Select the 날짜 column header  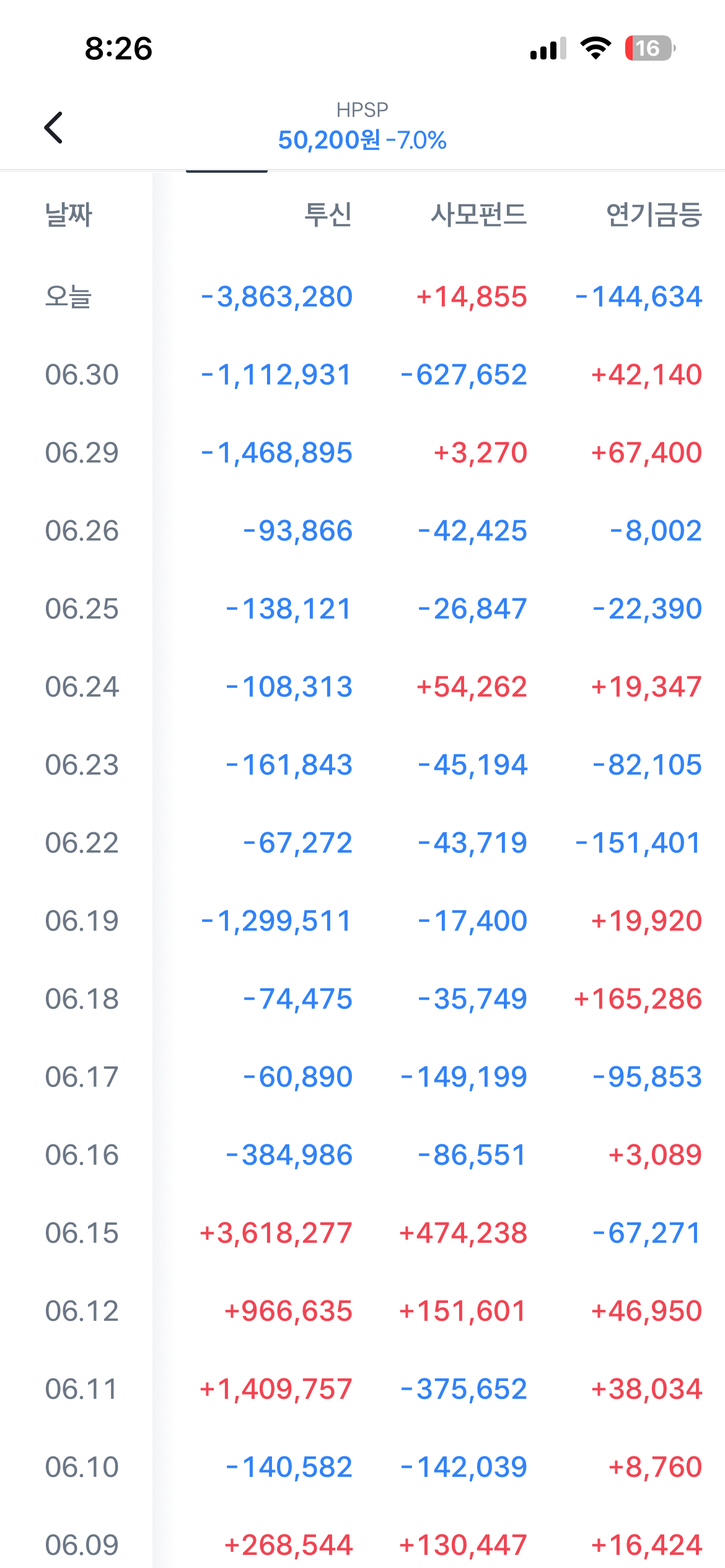click(x=69, y=215)
